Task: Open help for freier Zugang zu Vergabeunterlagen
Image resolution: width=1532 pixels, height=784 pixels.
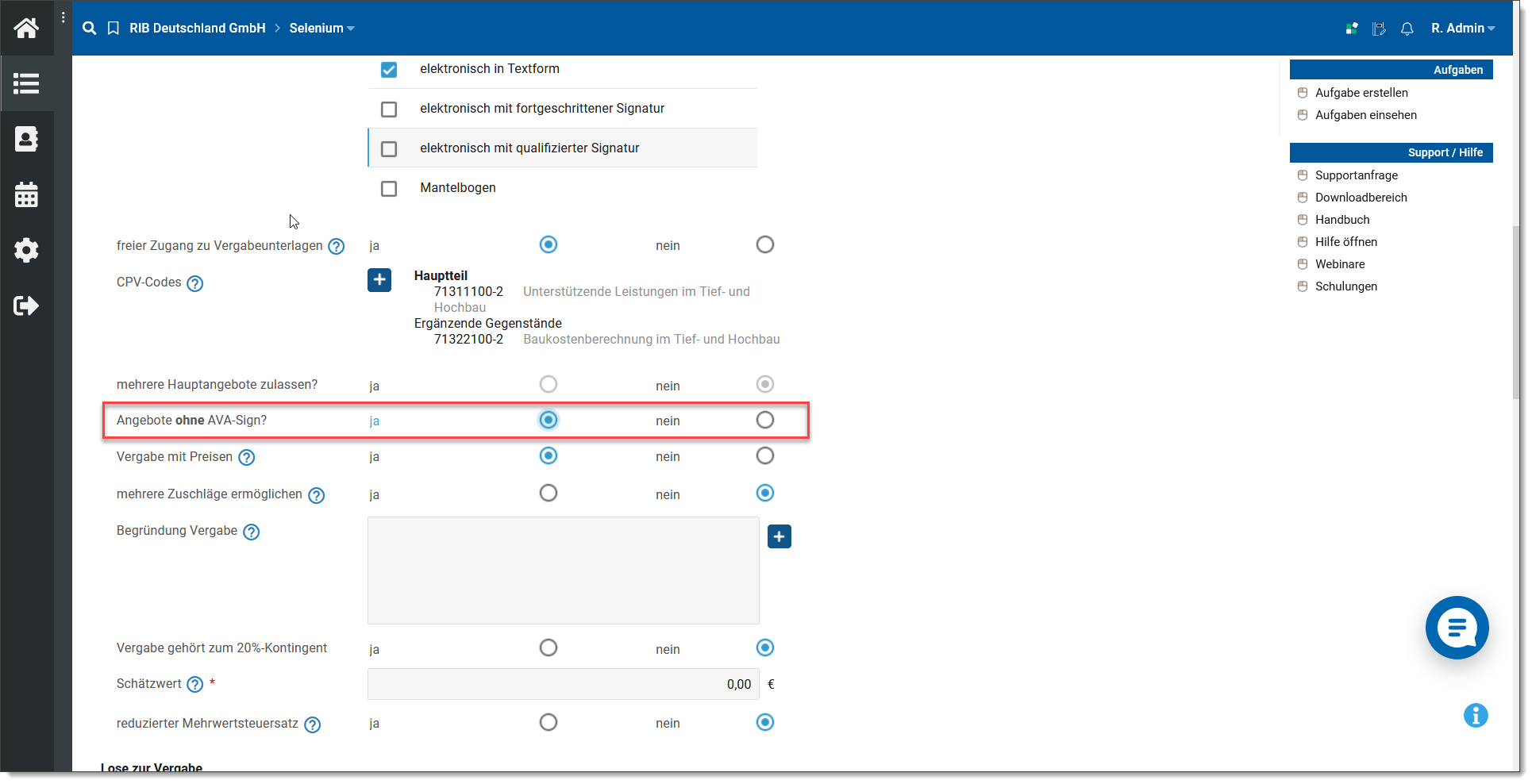Action: pyautogui.click(x=337, y=246)
